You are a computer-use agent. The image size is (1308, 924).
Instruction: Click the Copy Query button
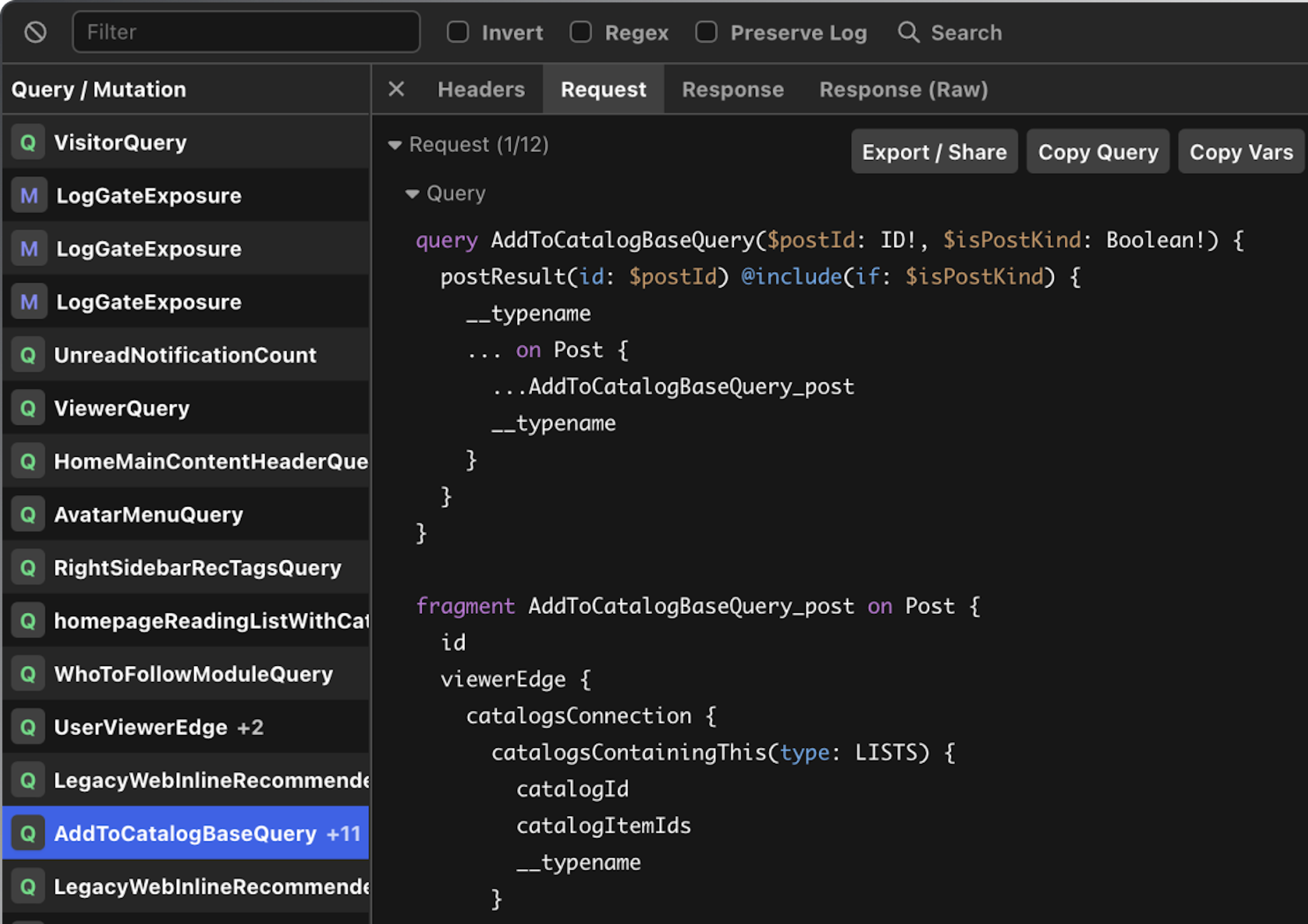(x=1097, y=152)
